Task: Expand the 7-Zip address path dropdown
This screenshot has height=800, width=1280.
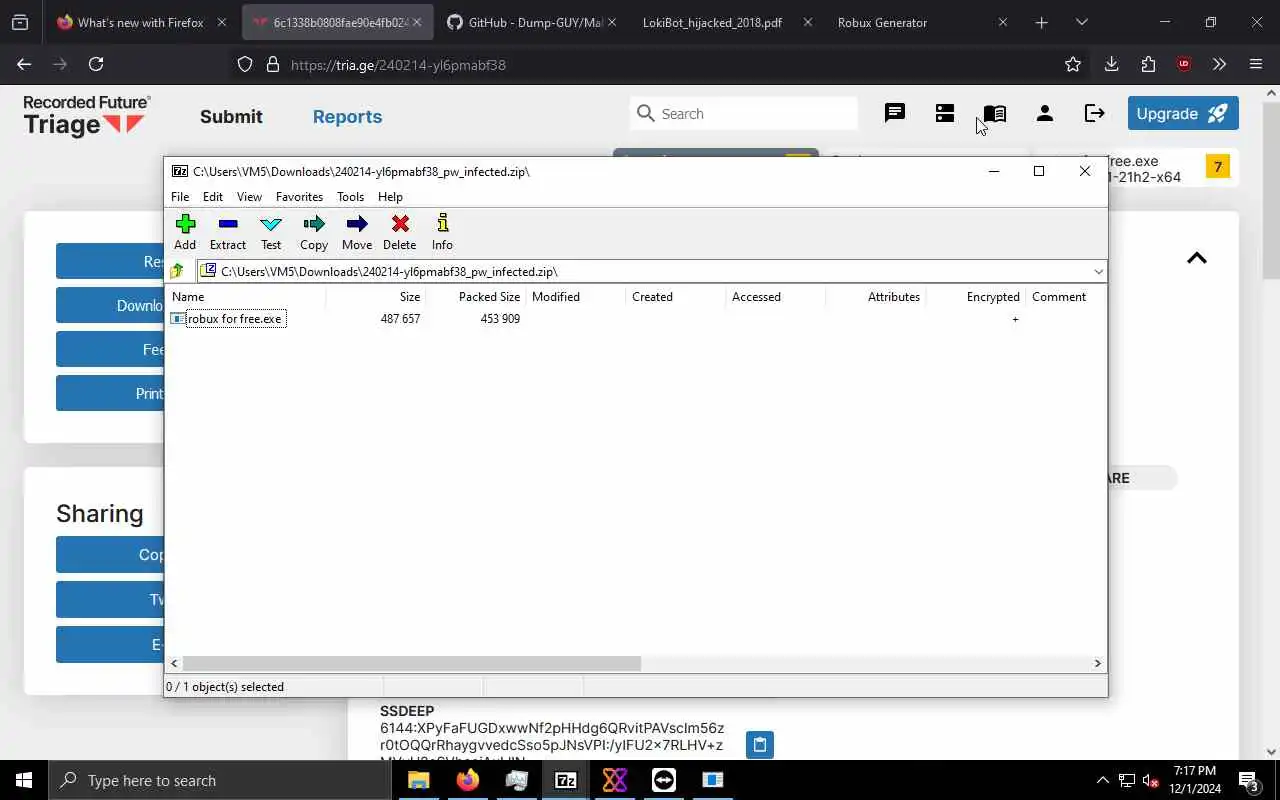Action: tap(1098, 272)
